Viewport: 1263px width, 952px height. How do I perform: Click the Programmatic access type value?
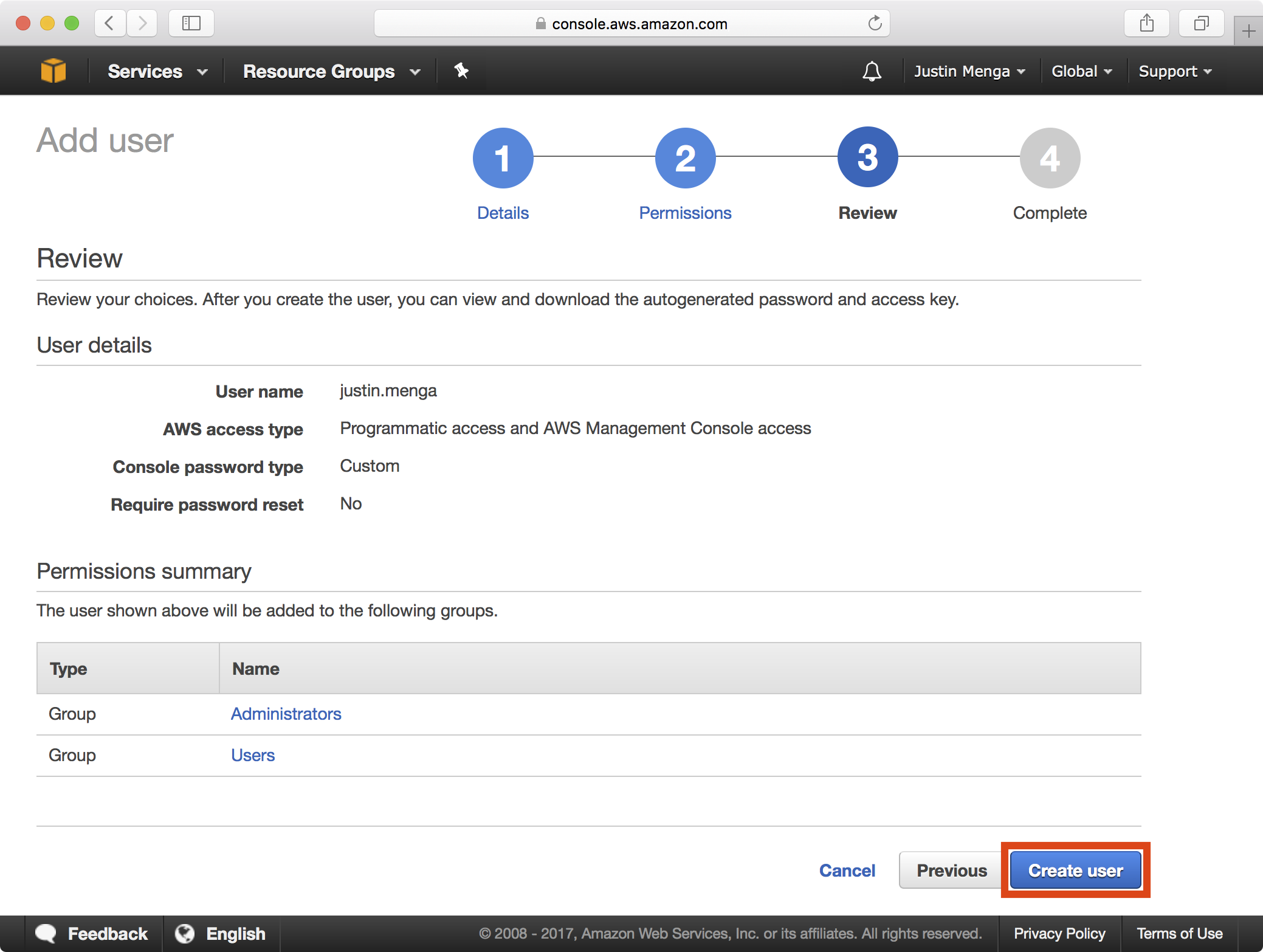coord(576,428)
